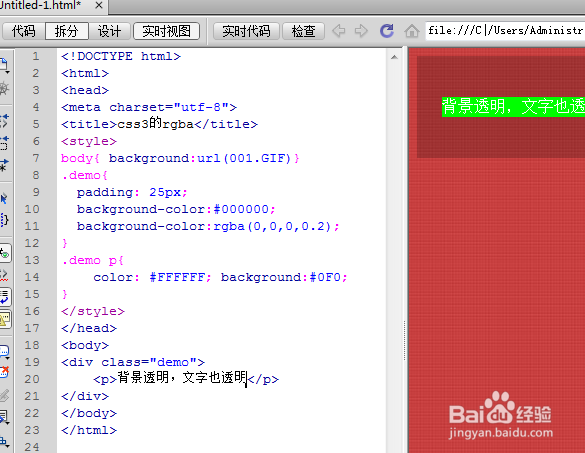The height and width of the screenshot is (453, 585).
Task: Click line number 12 in gutter
Action: (x=32, y=243)
